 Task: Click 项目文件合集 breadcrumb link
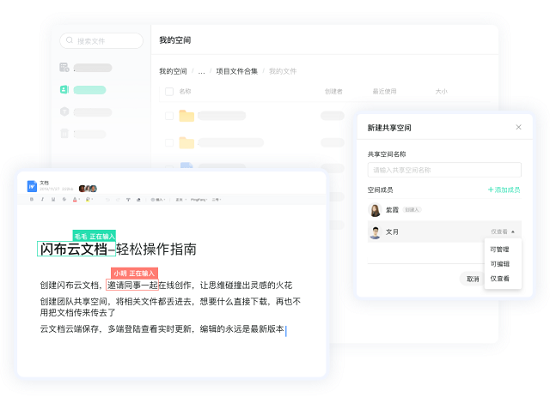pos(237,72)
